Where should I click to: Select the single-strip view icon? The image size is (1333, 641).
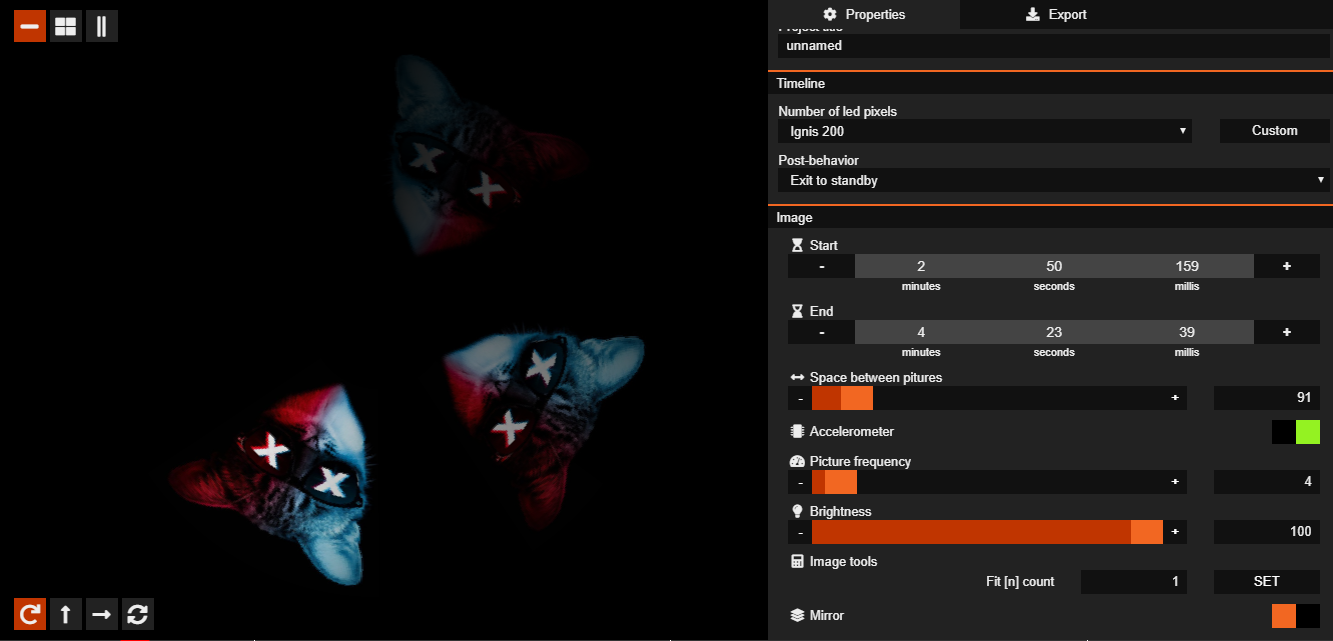30,26
